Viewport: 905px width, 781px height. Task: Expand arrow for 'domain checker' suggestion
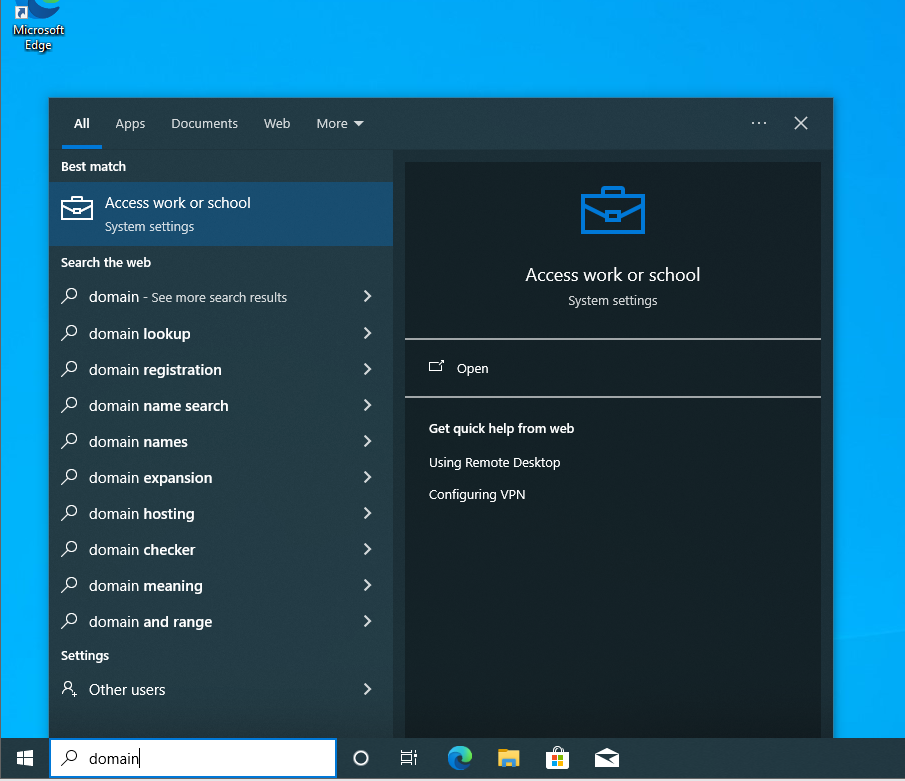(368, 550)
